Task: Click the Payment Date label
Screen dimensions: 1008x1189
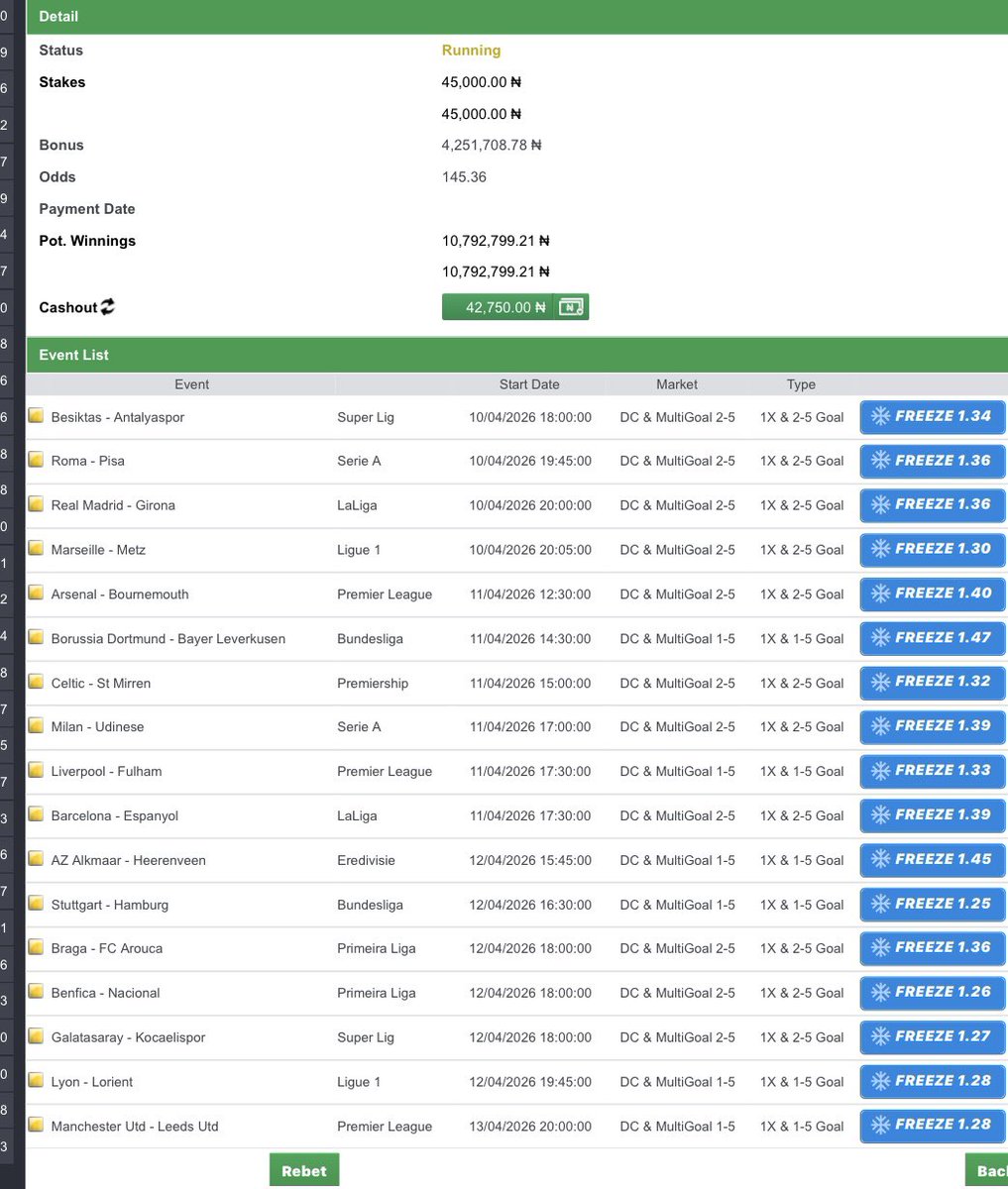Action: coord(87,209)
